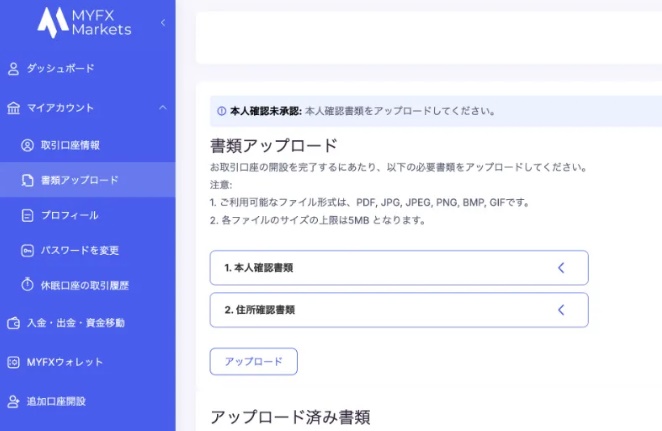
Task: Click the ダッシュボード person icon
Action: [13, 69]
